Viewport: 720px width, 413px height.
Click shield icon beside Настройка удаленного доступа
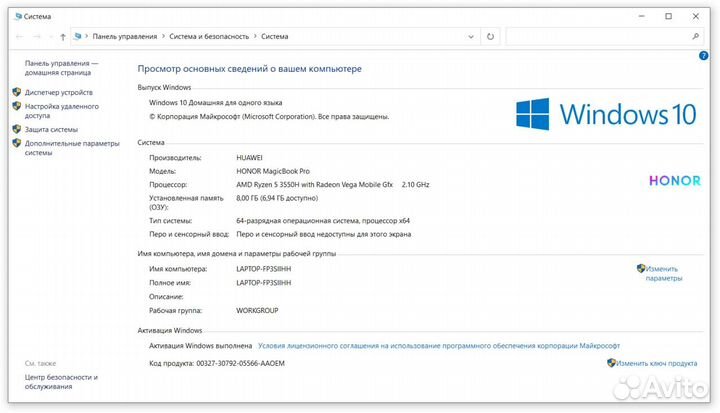click(17, 106)
